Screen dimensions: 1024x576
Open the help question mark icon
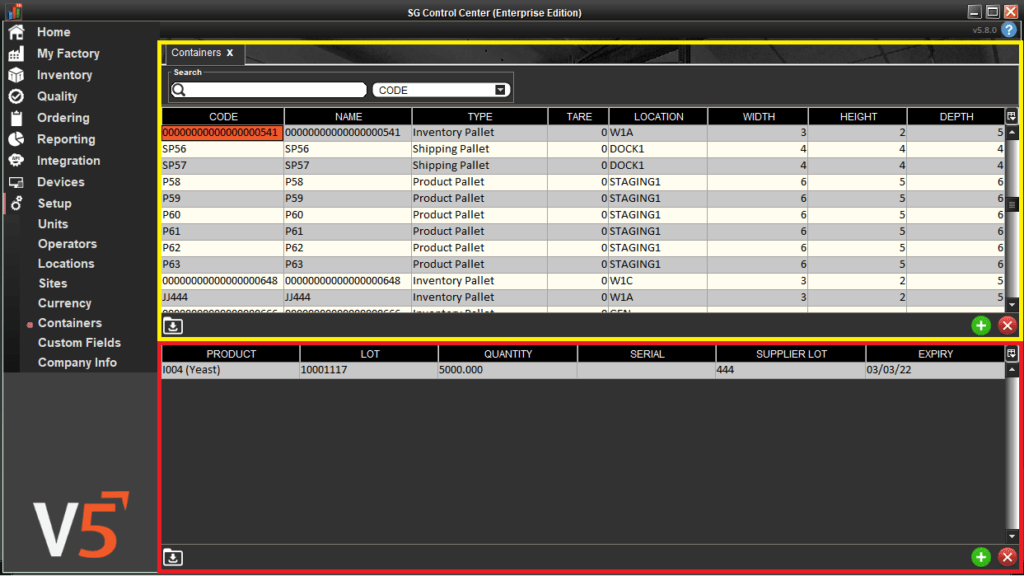click(1009, 30)
